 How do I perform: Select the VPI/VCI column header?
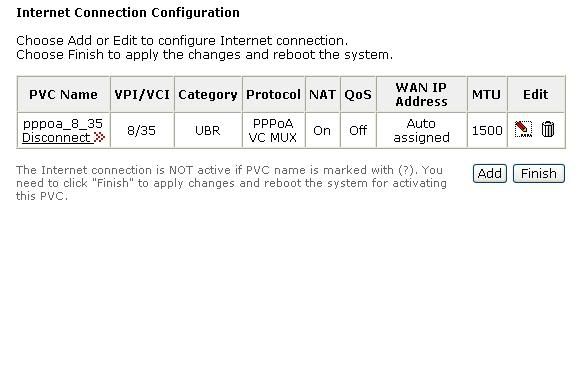click(x=142, y=94)
